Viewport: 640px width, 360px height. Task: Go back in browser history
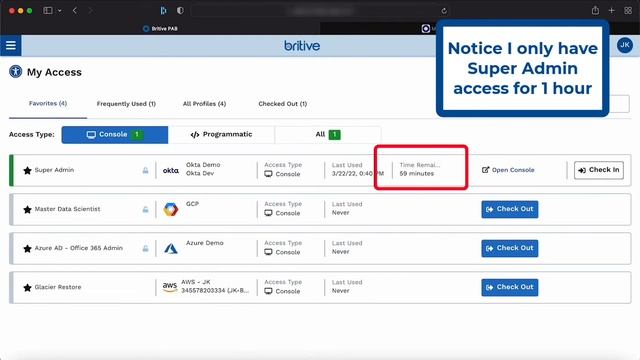pyautogui.click(x=75, y=11)
